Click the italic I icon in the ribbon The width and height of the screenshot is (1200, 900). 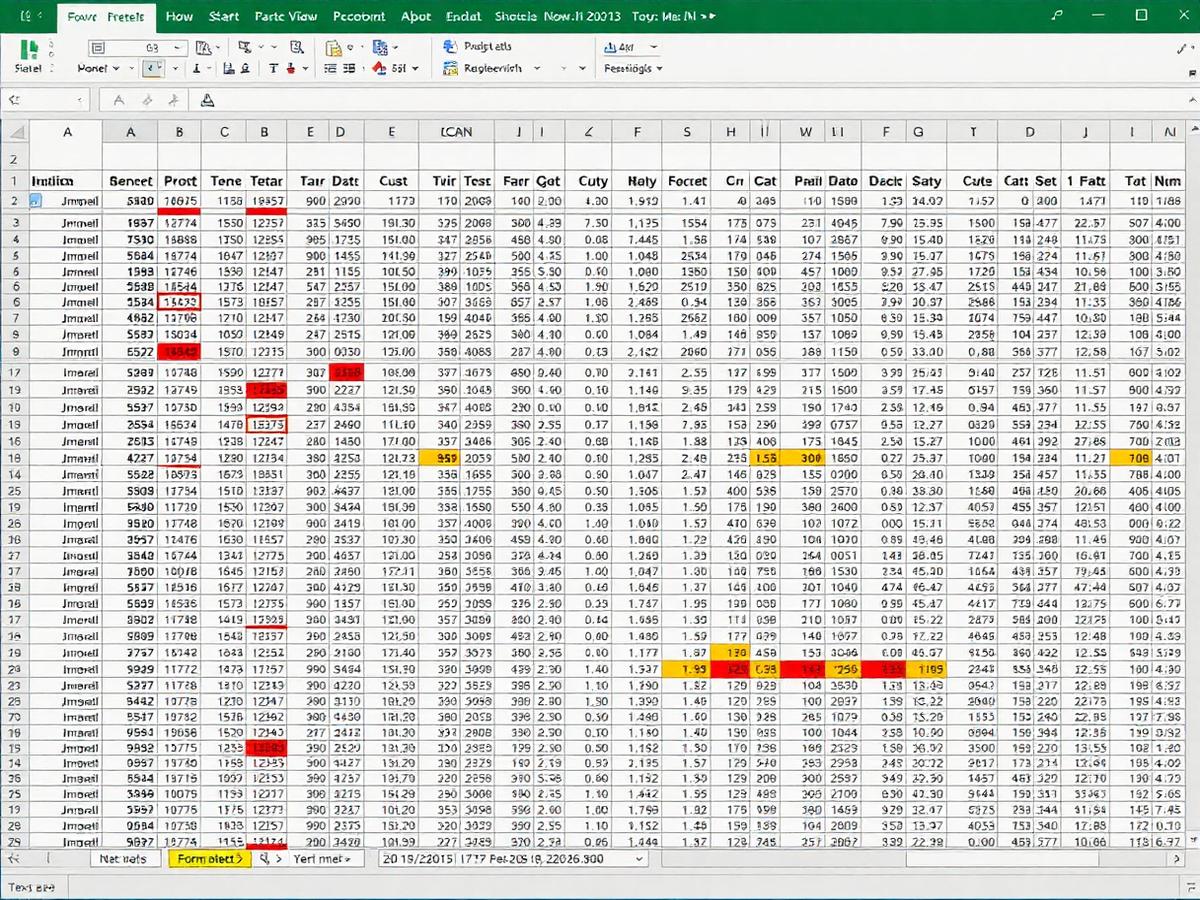(196, 68)
